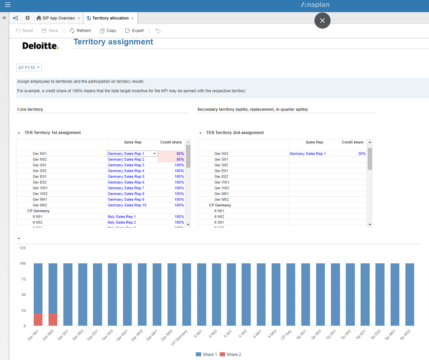Click Sales Rep column header in second table
The height and width of the screenshot is (360, 429).
click(314, 142)
